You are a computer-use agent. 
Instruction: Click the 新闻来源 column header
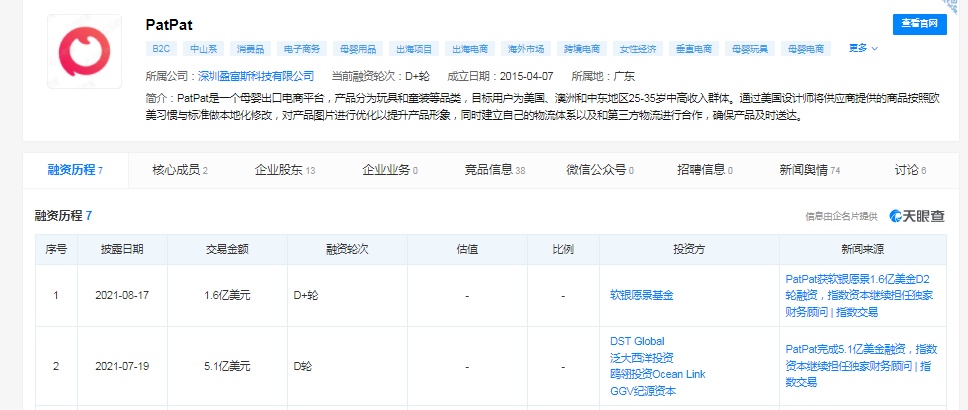862,249
